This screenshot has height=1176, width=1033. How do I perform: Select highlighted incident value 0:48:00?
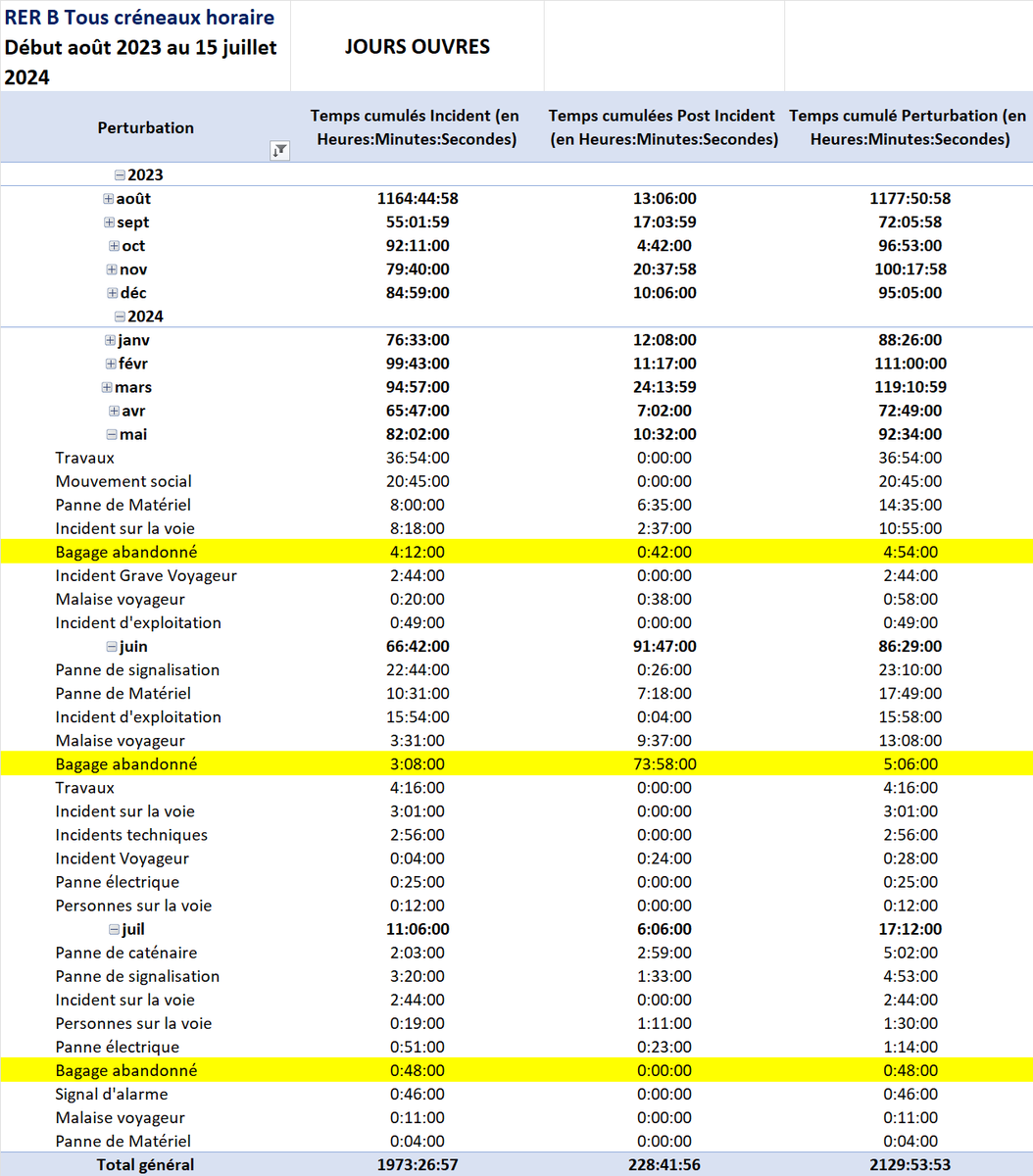click(x=418, y=1070)
